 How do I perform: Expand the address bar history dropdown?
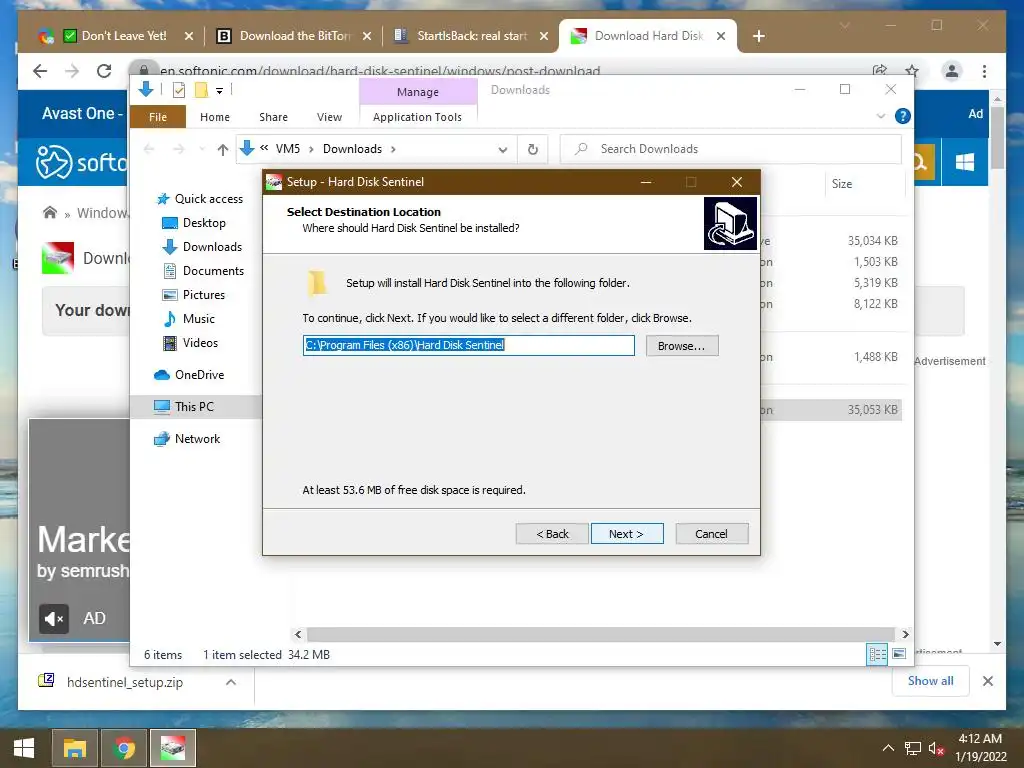(503, 150)
